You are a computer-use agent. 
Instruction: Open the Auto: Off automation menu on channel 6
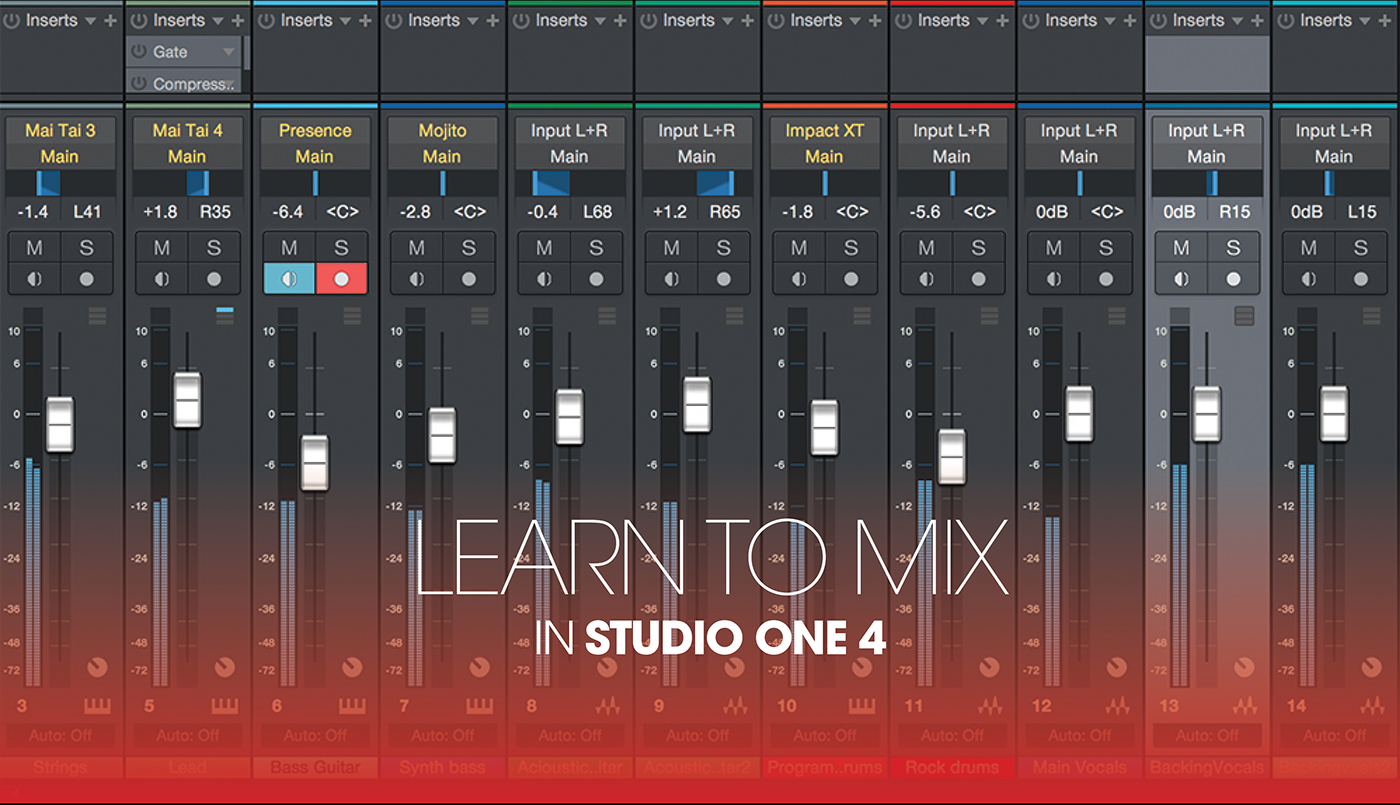315,735
